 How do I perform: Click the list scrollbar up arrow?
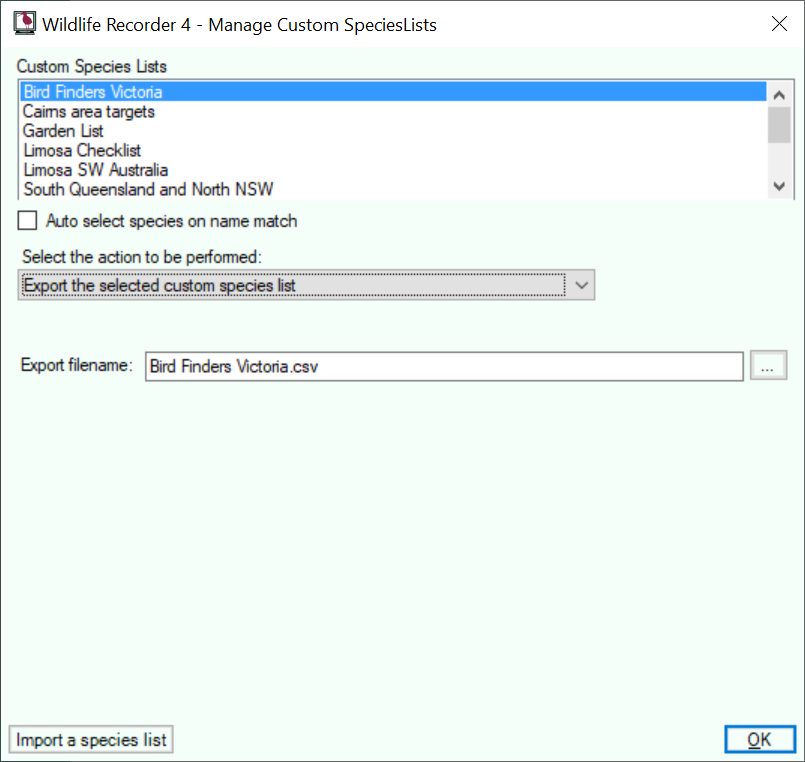[x=779, y=95]
